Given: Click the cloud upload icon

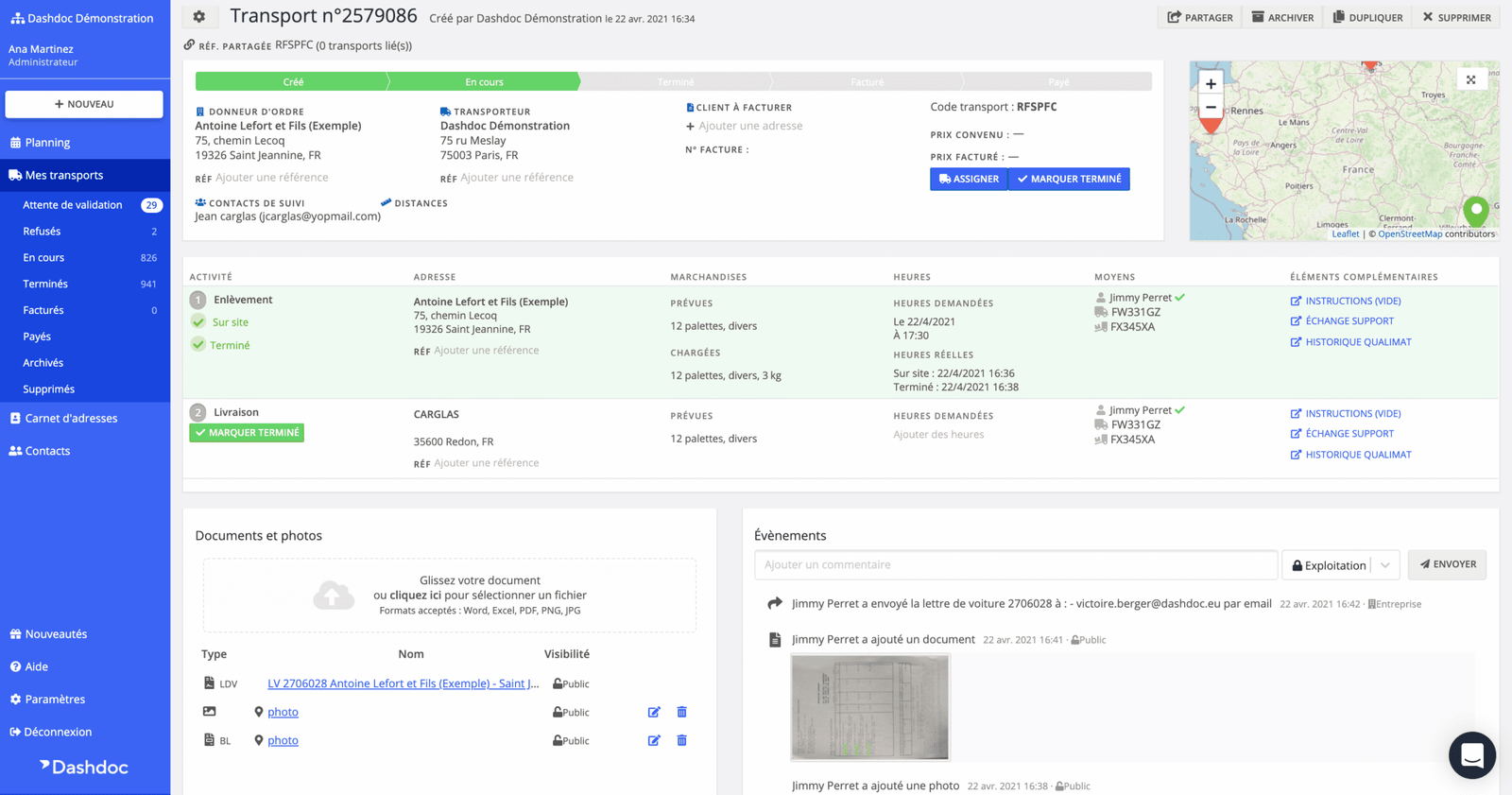Looking at the screenshot, I should click(x=334, y=596).
